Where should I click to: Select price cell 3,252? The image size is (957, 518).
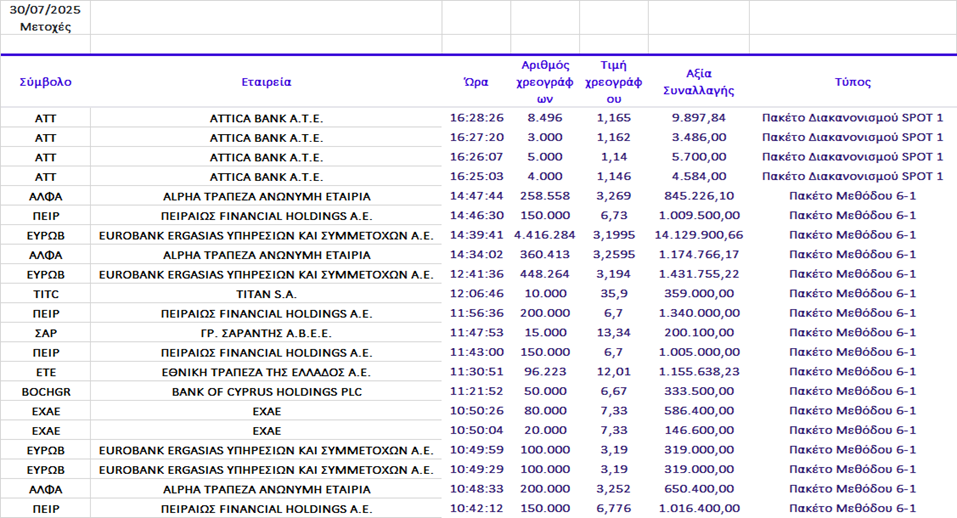click(613, 489)
